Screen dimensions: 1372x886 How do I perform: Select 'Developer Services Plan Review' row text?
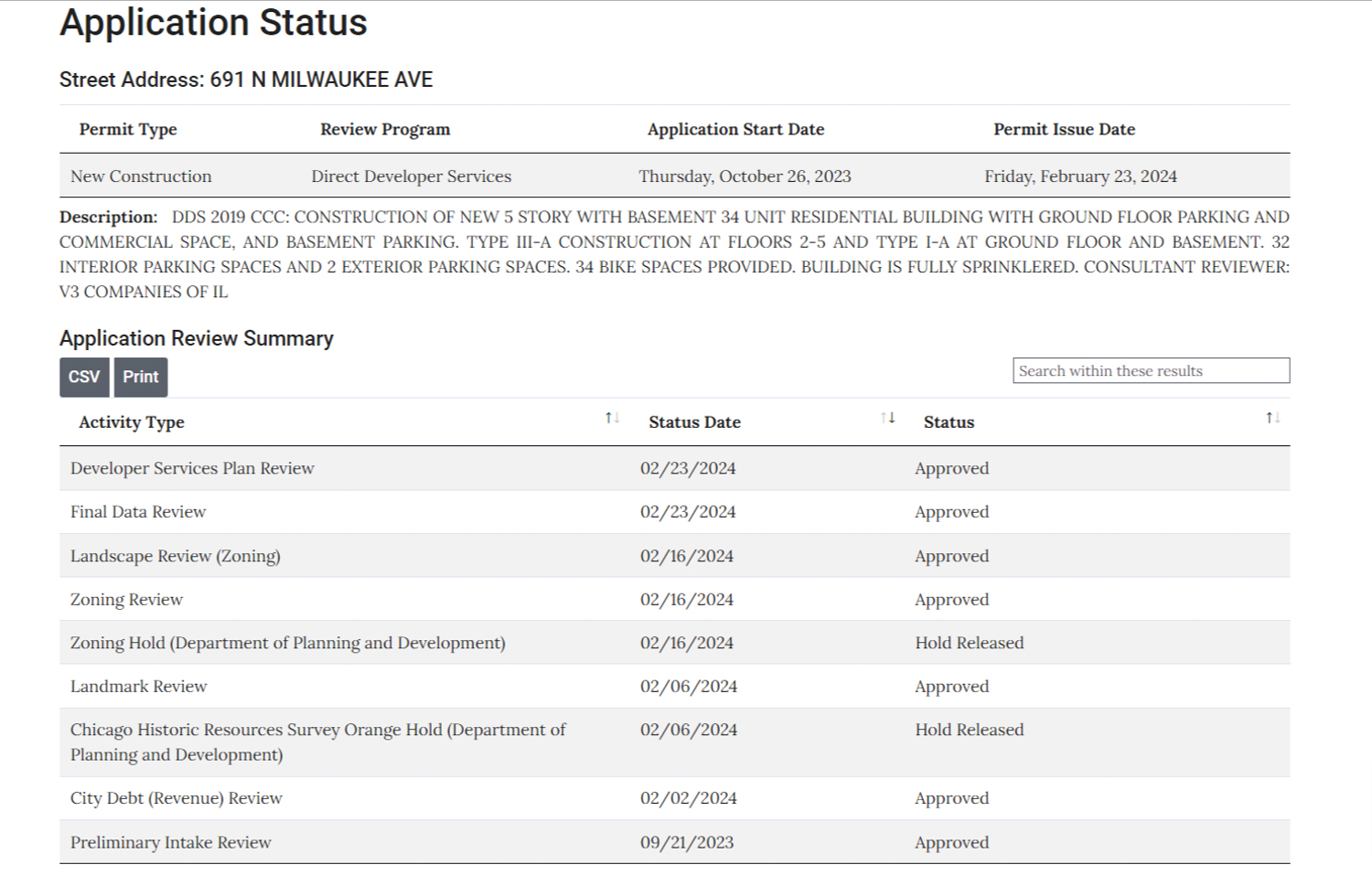pyautogui.click(x=192, y=468)
